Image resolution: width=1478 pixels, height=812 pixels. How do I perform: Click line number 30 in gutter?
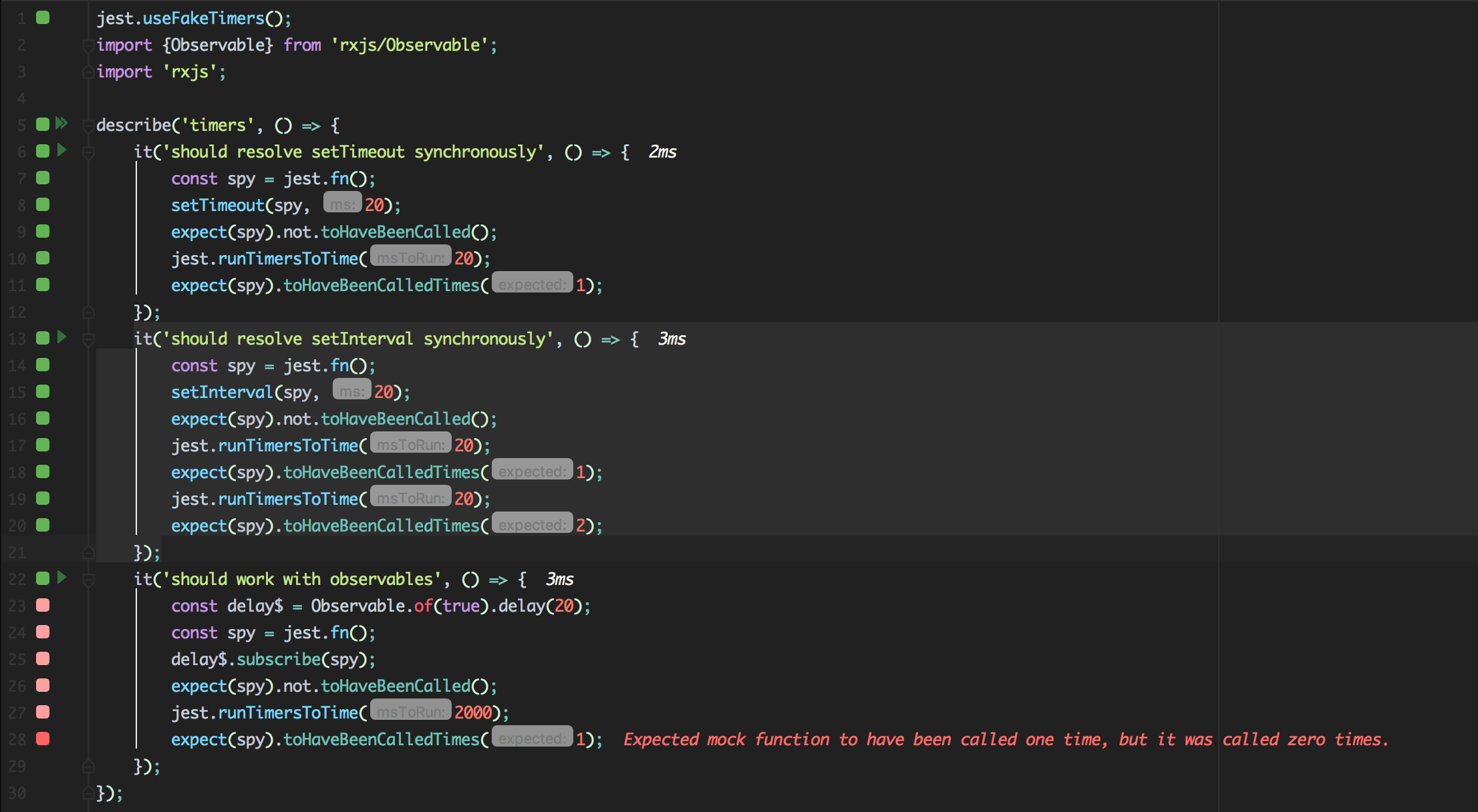[17, 793]
